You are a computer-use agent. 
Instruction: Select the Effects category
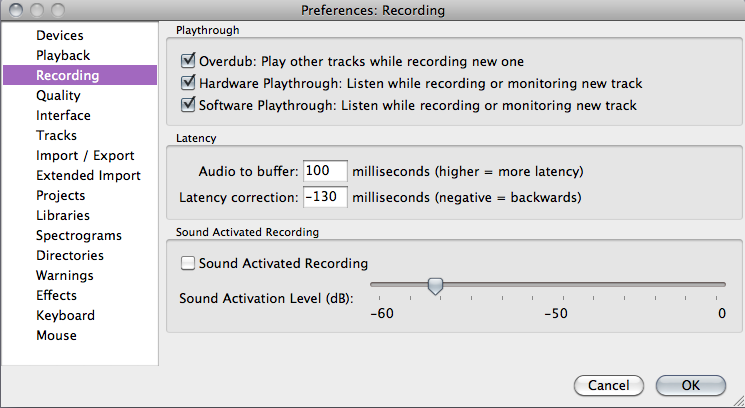click(x=57, y=295)
